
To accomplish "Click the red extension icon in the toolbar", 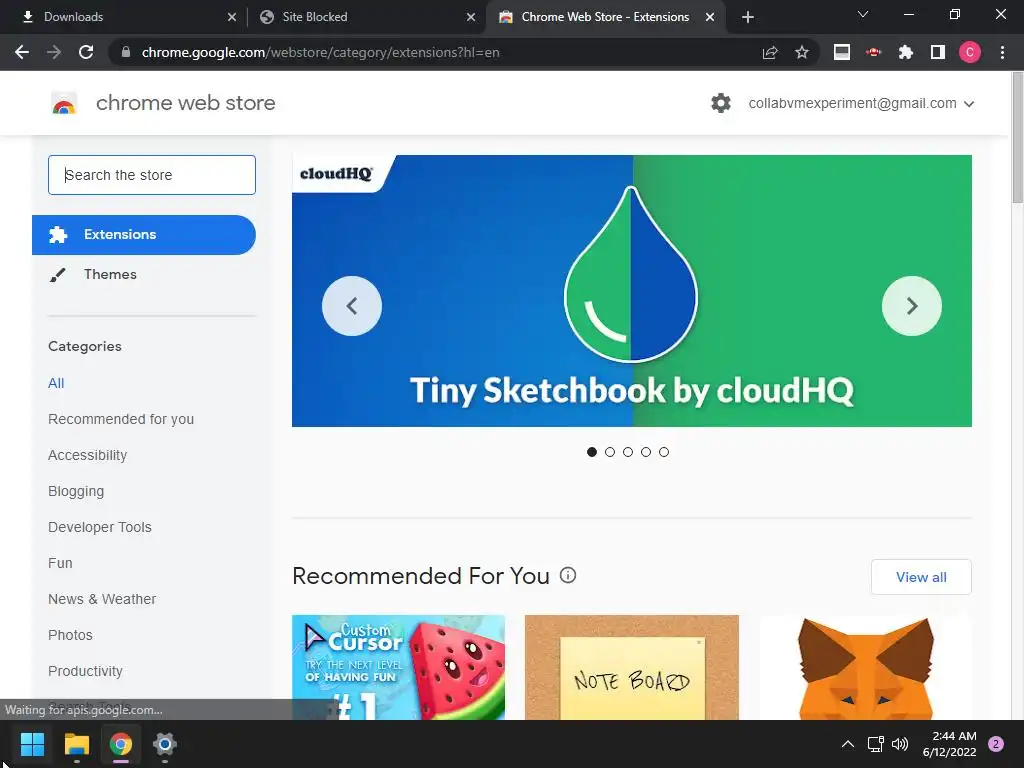I will click(874, 52).
